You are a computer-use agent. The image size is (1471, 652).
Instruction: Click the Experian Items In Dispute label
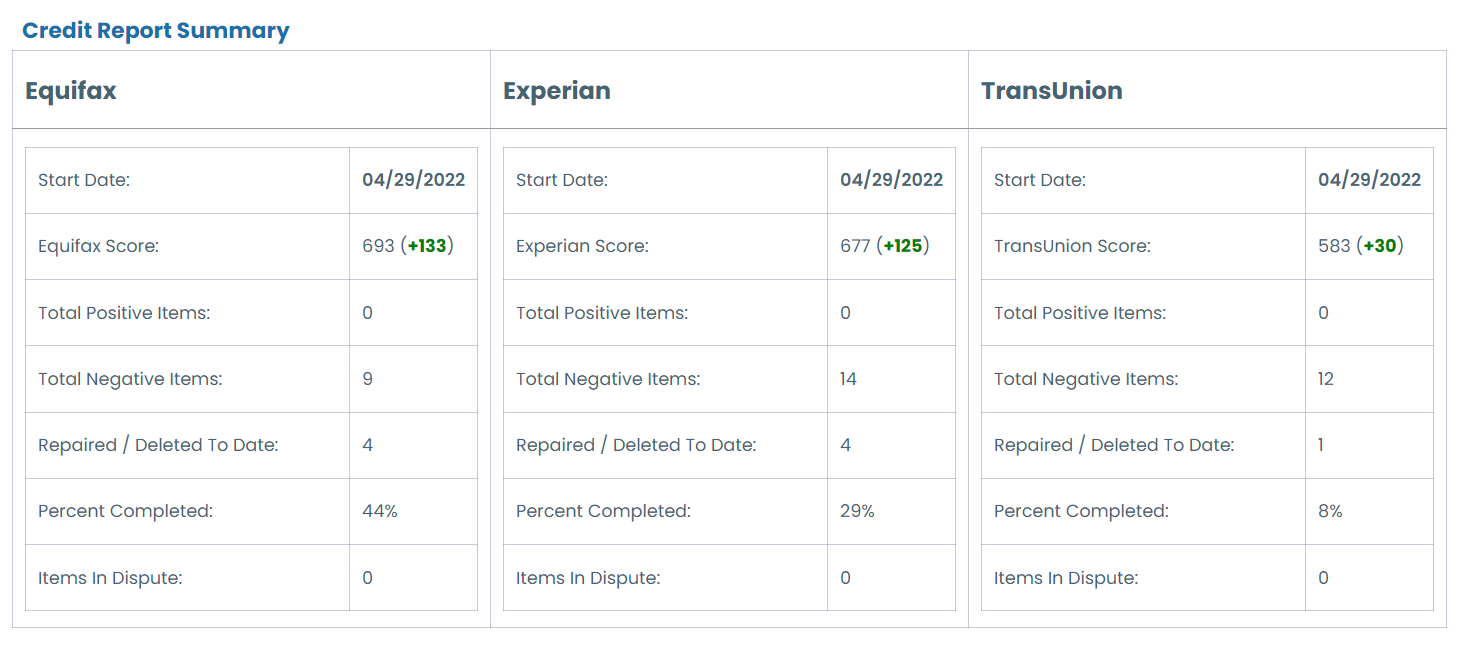[588, 578]
